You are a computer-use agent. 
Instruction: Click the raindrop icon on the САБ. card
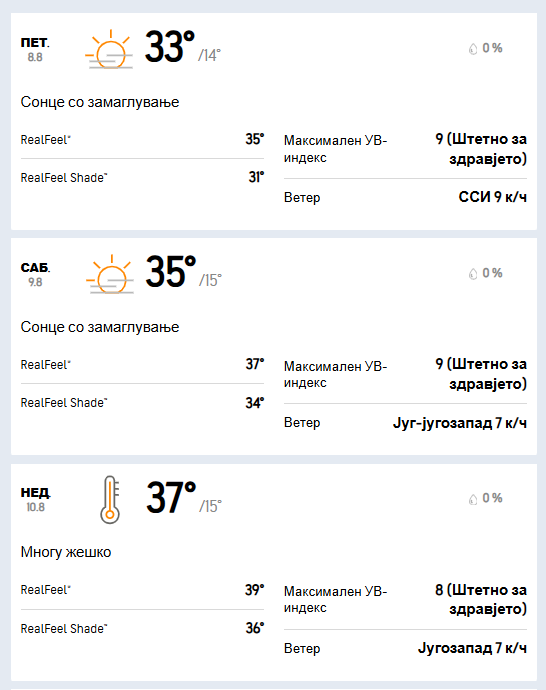473,274
